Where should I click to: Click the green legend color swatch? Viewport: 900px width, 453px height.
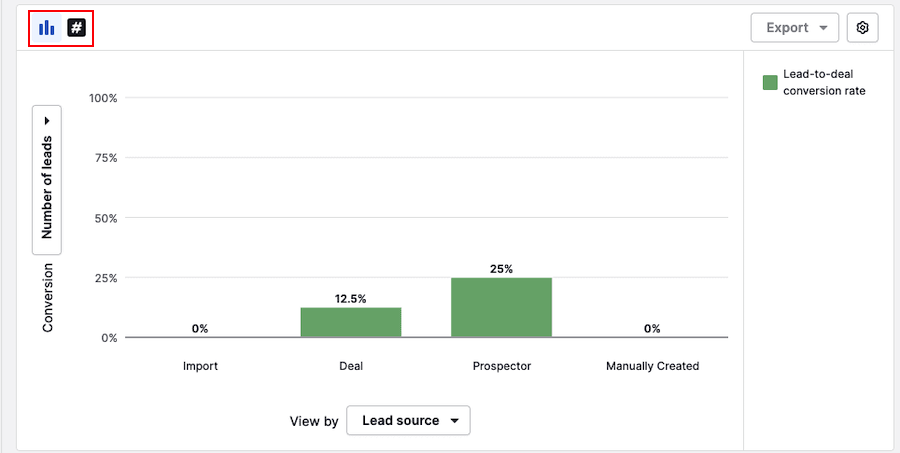770,82
